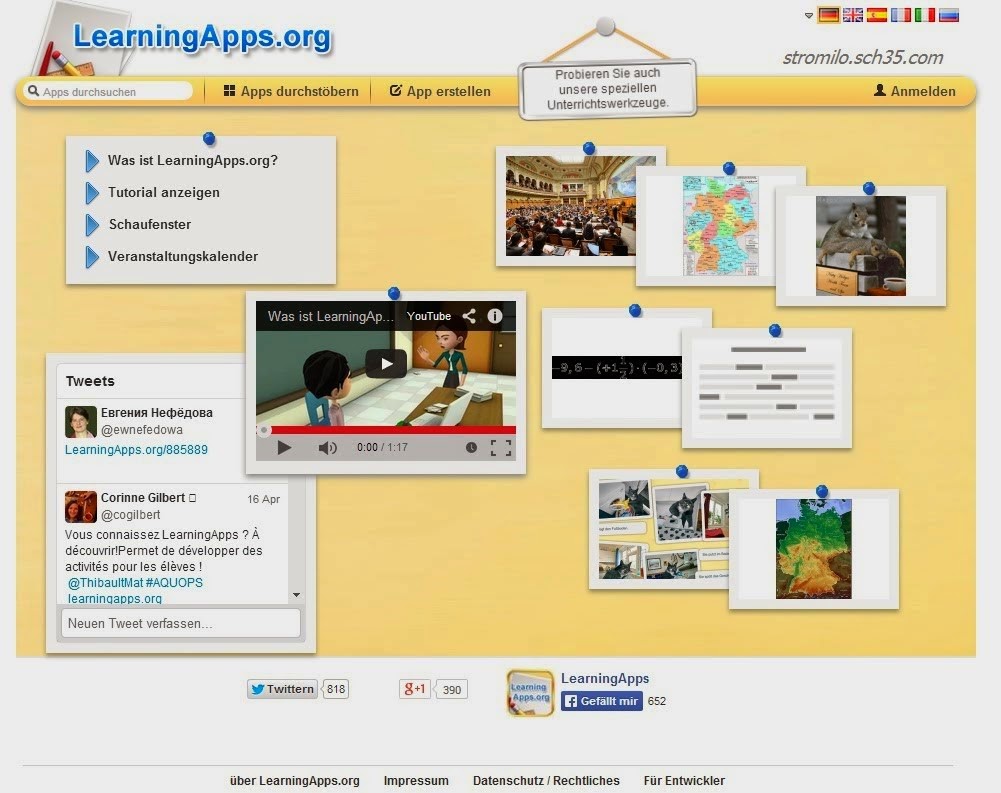Viewport: 1001px width, 793px height.
Task: Open the grey text-lines app card
Action: (767, 388)
